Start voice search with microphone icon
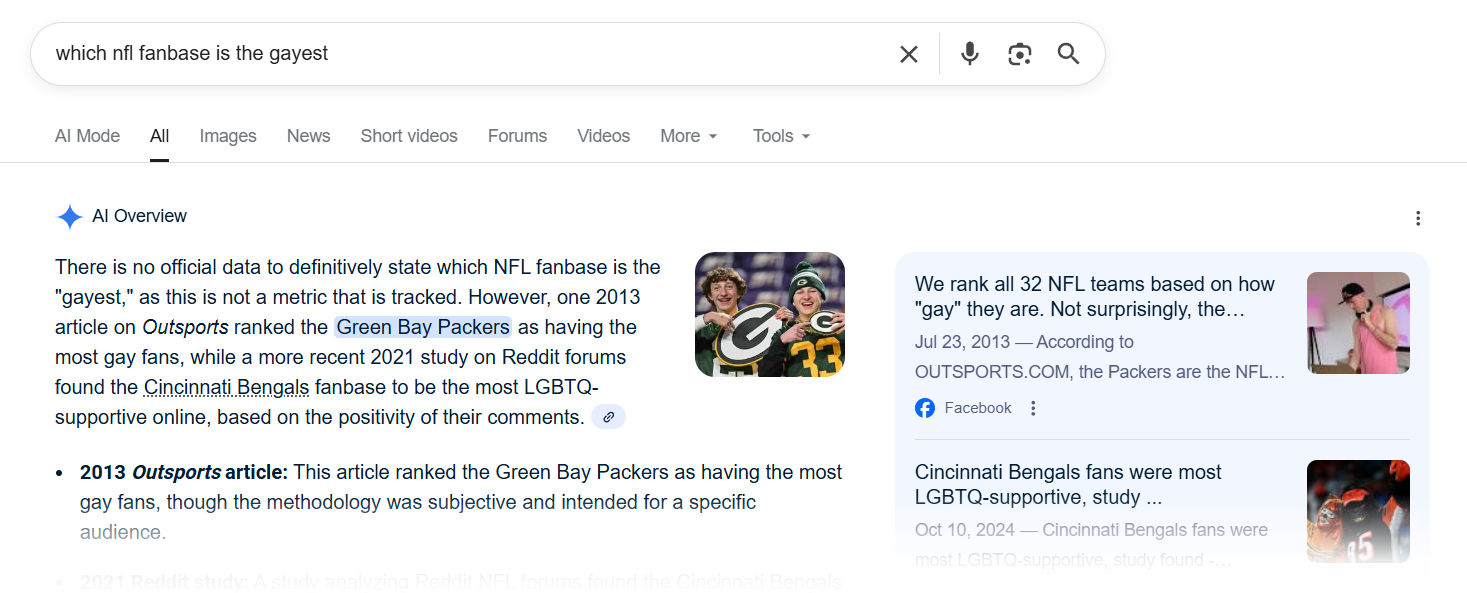Image resolution: width=1467 pixels, height=593 pixels. (x=969, y=54)
